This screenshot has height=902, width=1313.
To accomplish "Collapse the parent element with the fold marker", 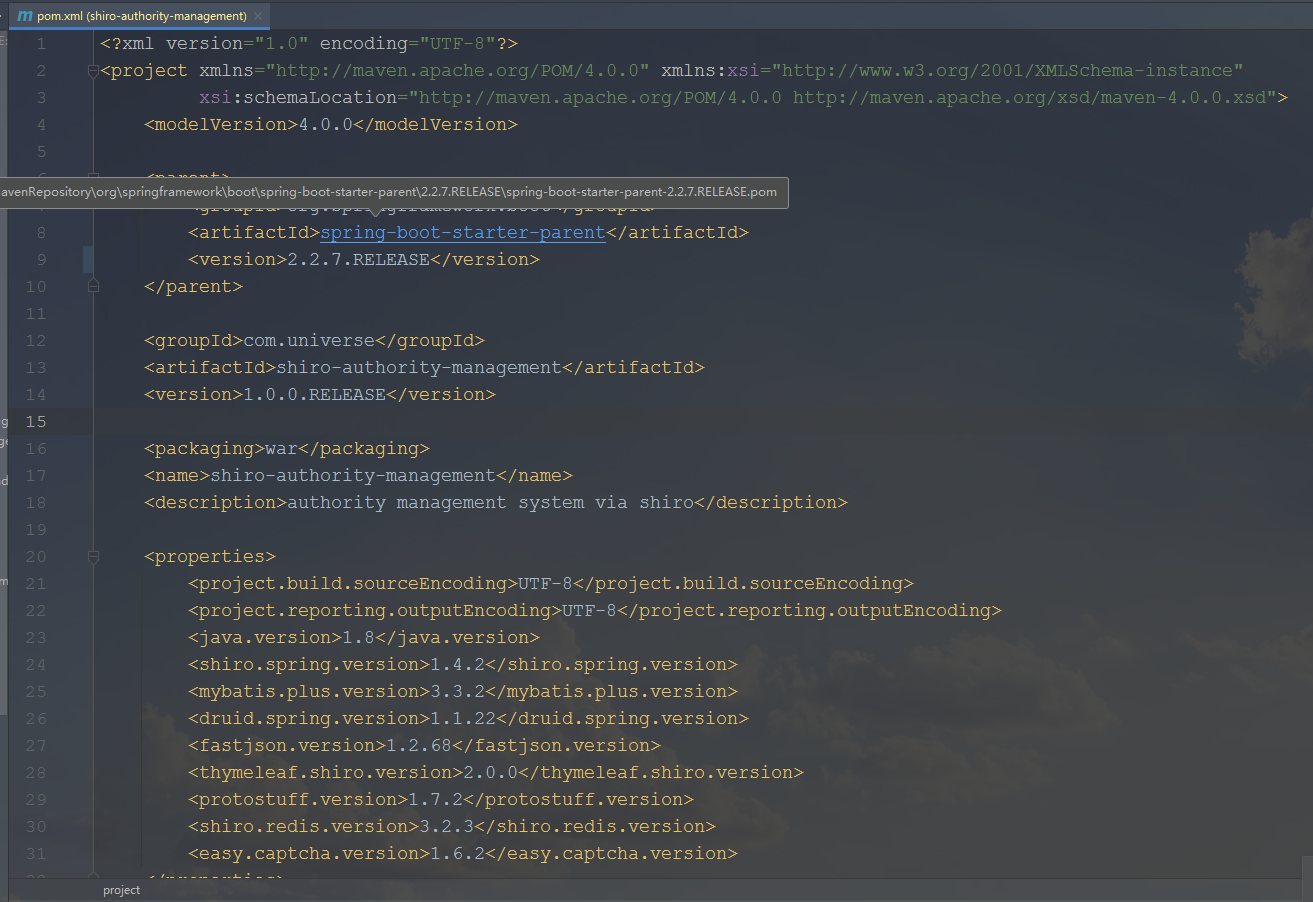I will coord(93,286).
